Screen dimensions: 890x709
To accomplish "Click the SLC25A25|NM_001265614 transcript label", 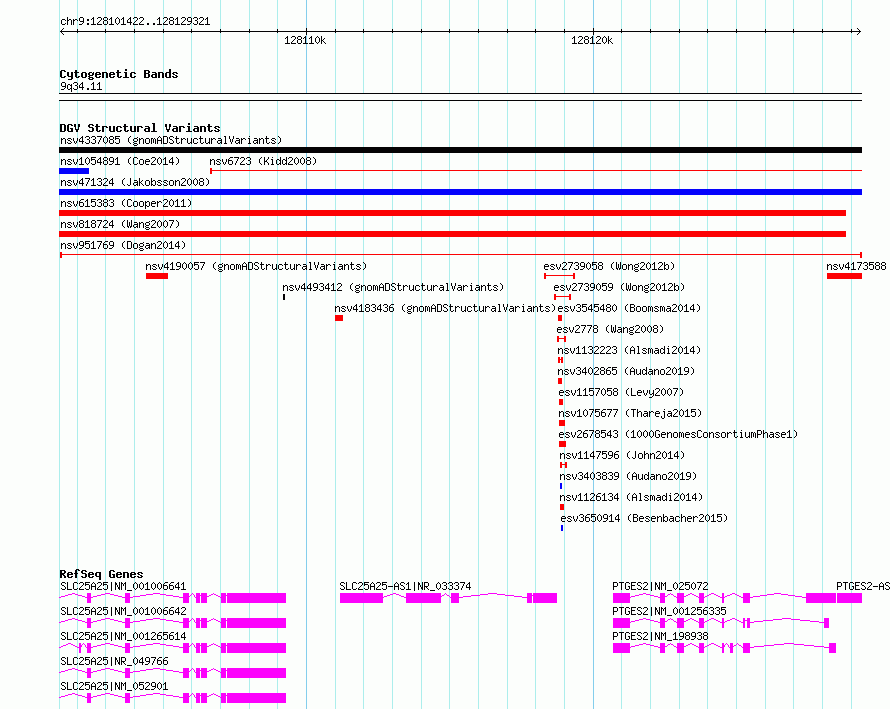I will point(123,636).
